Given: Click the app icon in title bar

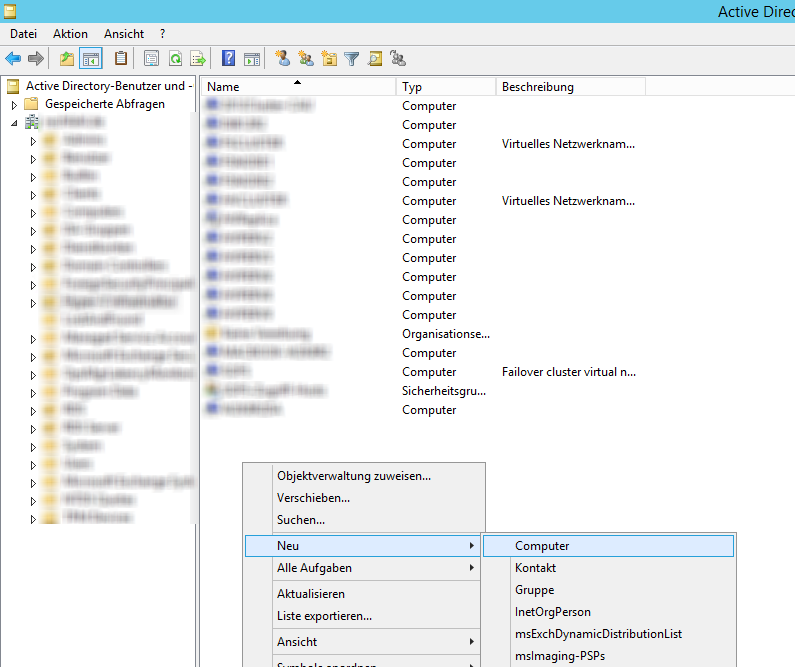Looking at the screenshot, I should [10, 11].
